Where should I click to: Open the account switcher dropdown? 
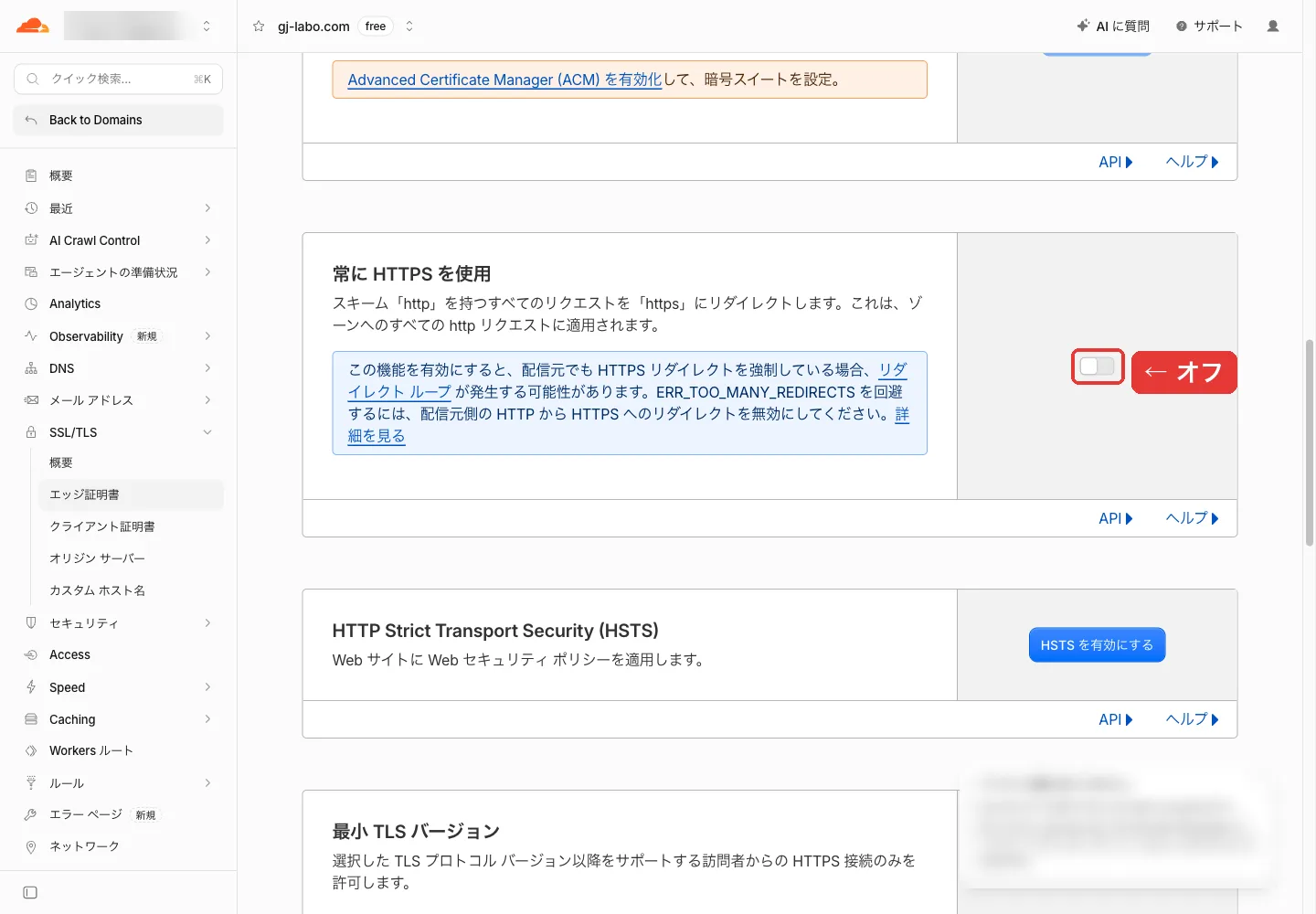point(207,27)
